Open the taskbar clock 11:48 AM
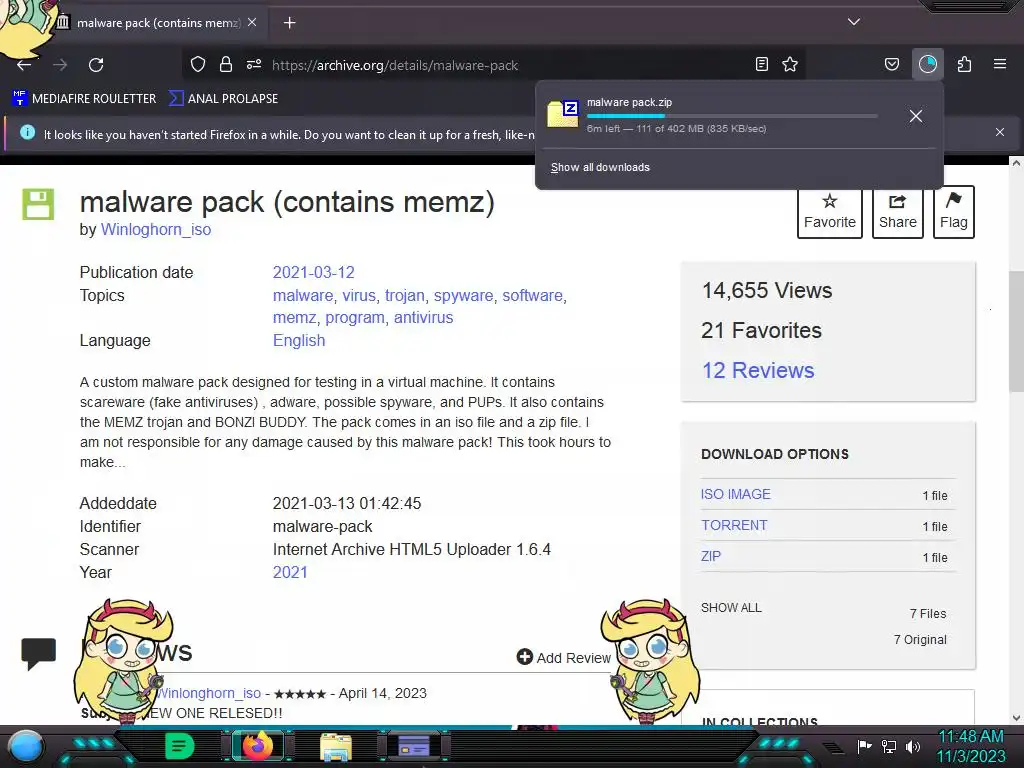 tap(970, 746)
